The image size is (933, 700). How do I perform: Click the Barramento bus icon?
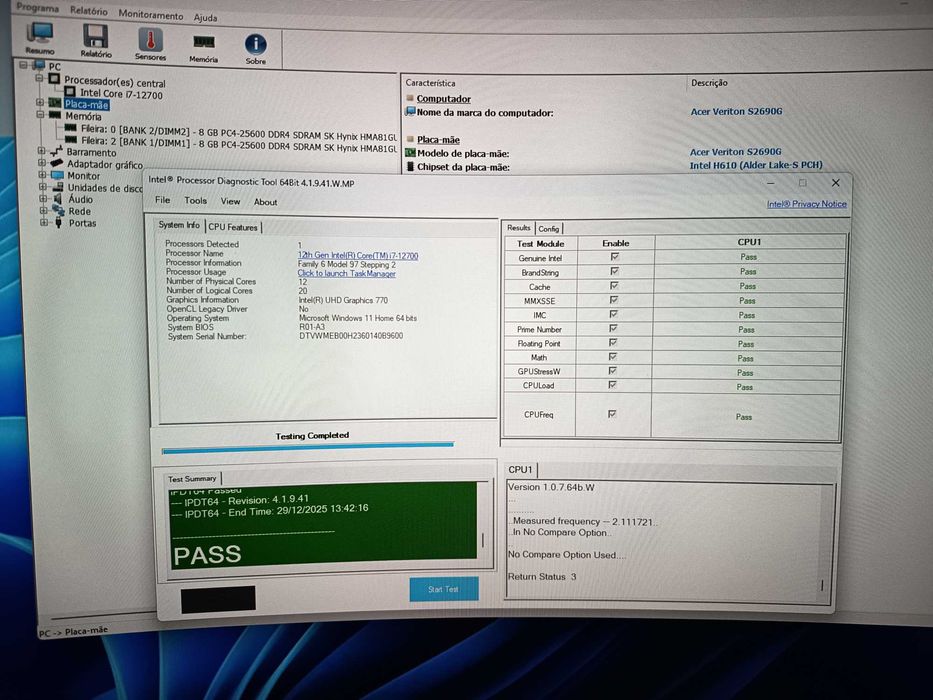[x=57, y=151]
